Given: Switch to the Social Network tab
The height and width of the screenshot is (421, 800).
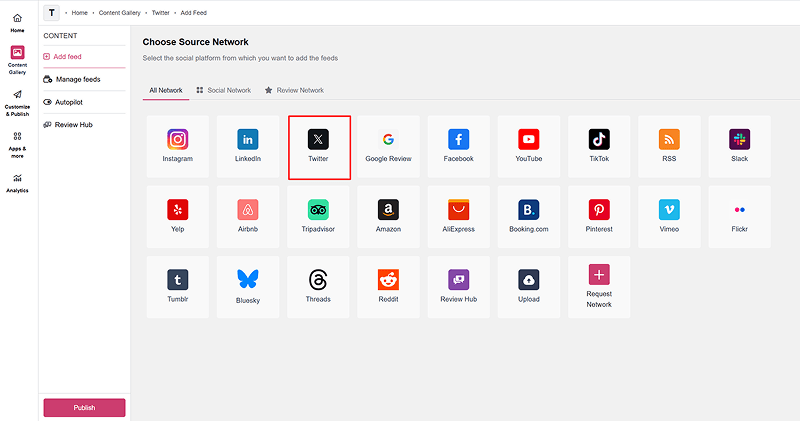Looking at the screenshot, I should click(224, 90).
